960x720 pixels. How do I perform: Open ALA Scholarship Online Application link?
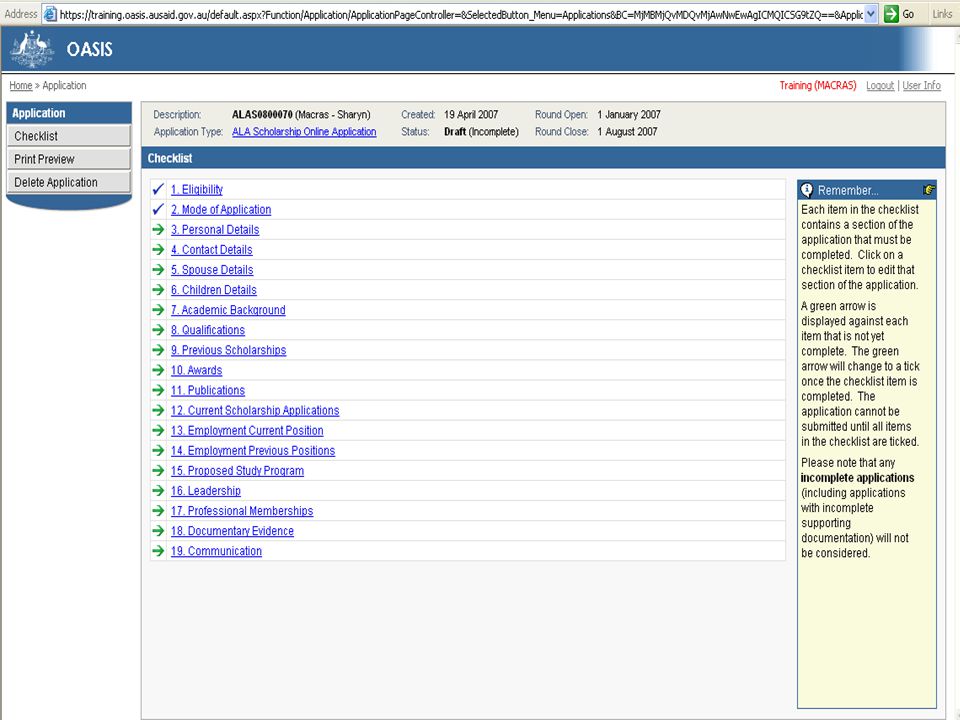tap(304, 132)
